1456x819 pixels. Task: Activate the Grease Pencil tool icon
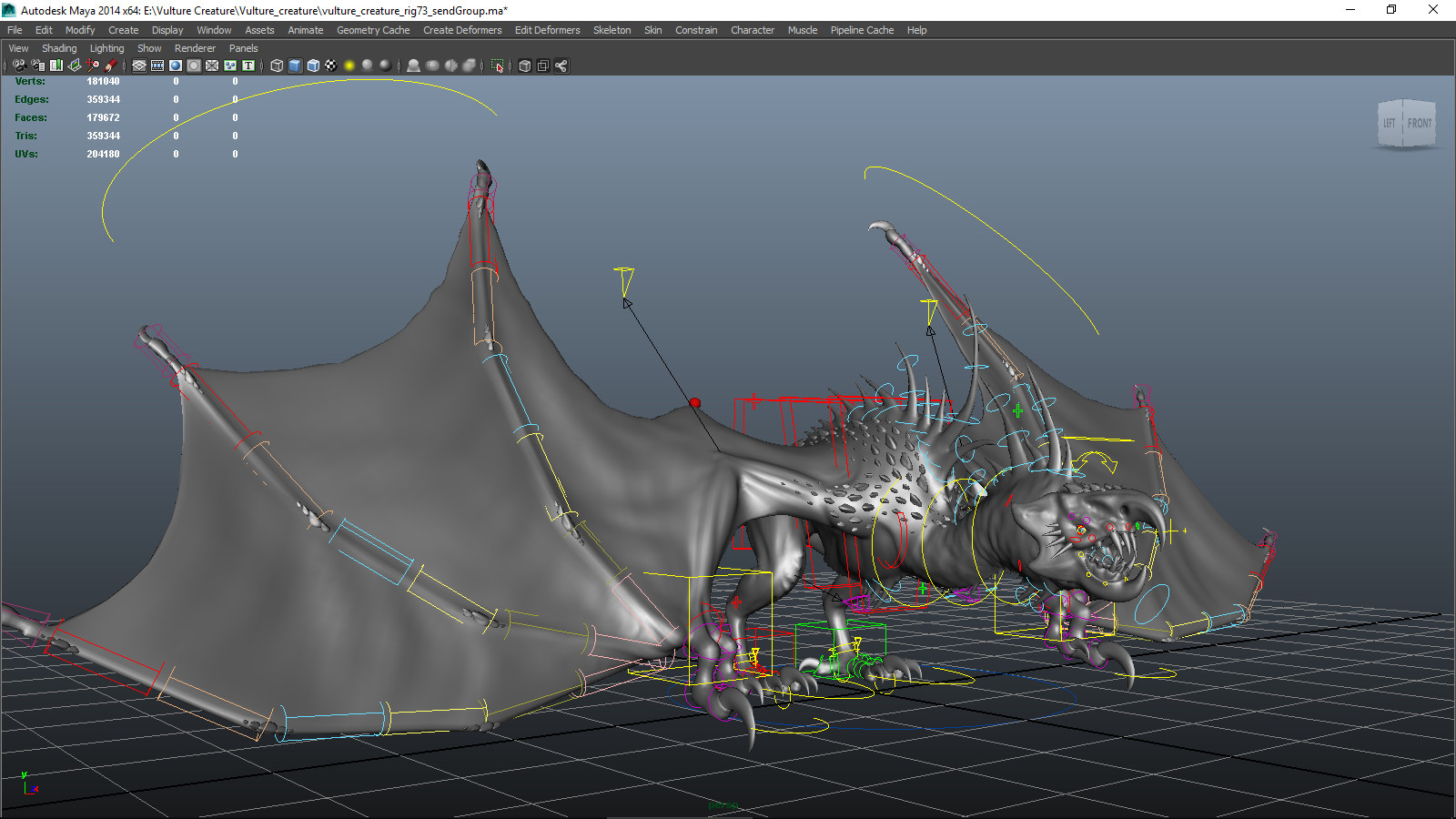(x=110, y=66)
